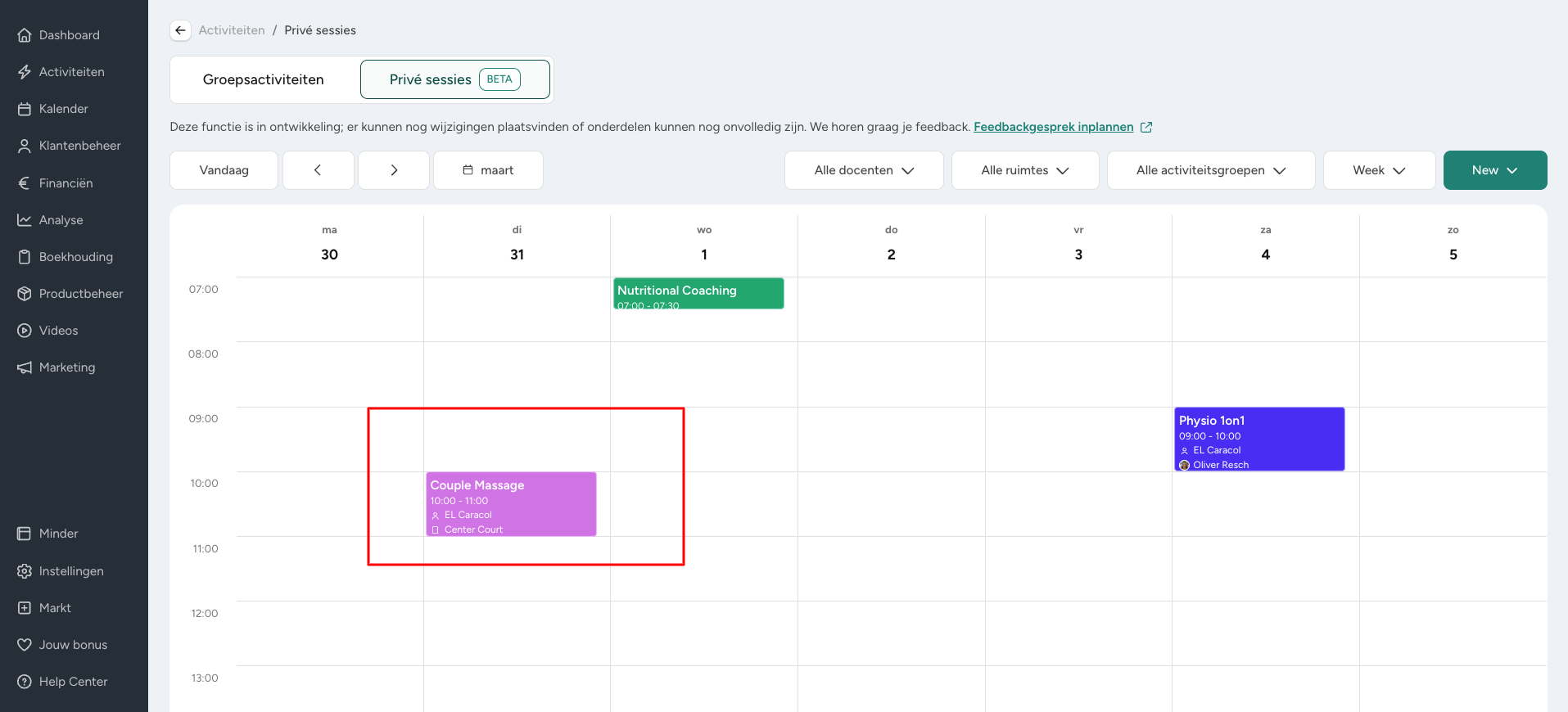Image resolution: width=1568 pixels, height=712 pixels.
Task: Open the maart date picker
Action: (488, 170)
